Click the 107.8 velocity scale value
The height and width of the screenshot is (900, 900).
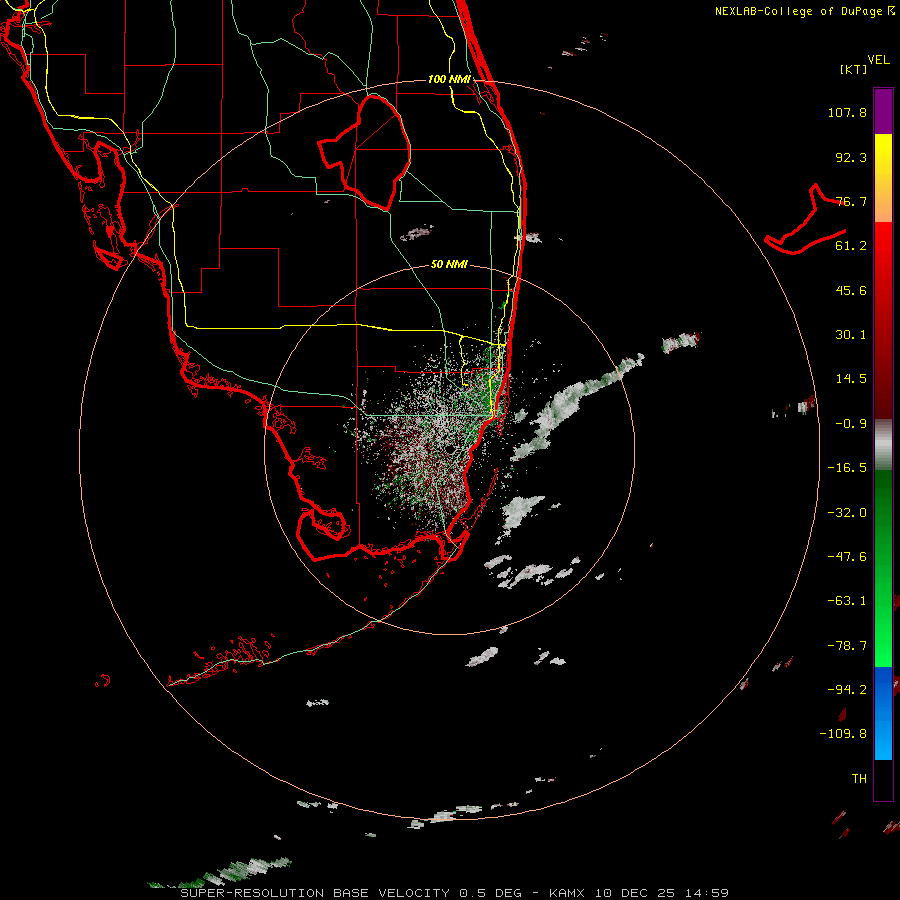coord(847,112)
